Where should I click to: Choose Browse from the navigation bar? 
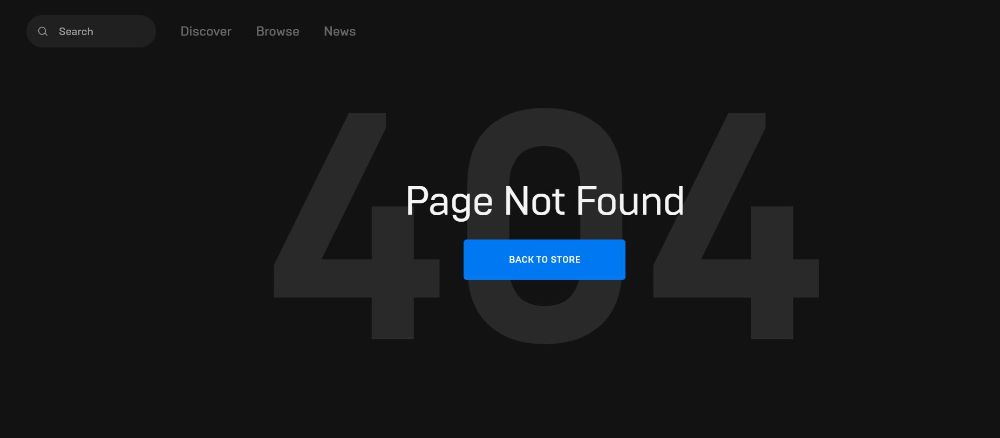[x=277, y=31]
